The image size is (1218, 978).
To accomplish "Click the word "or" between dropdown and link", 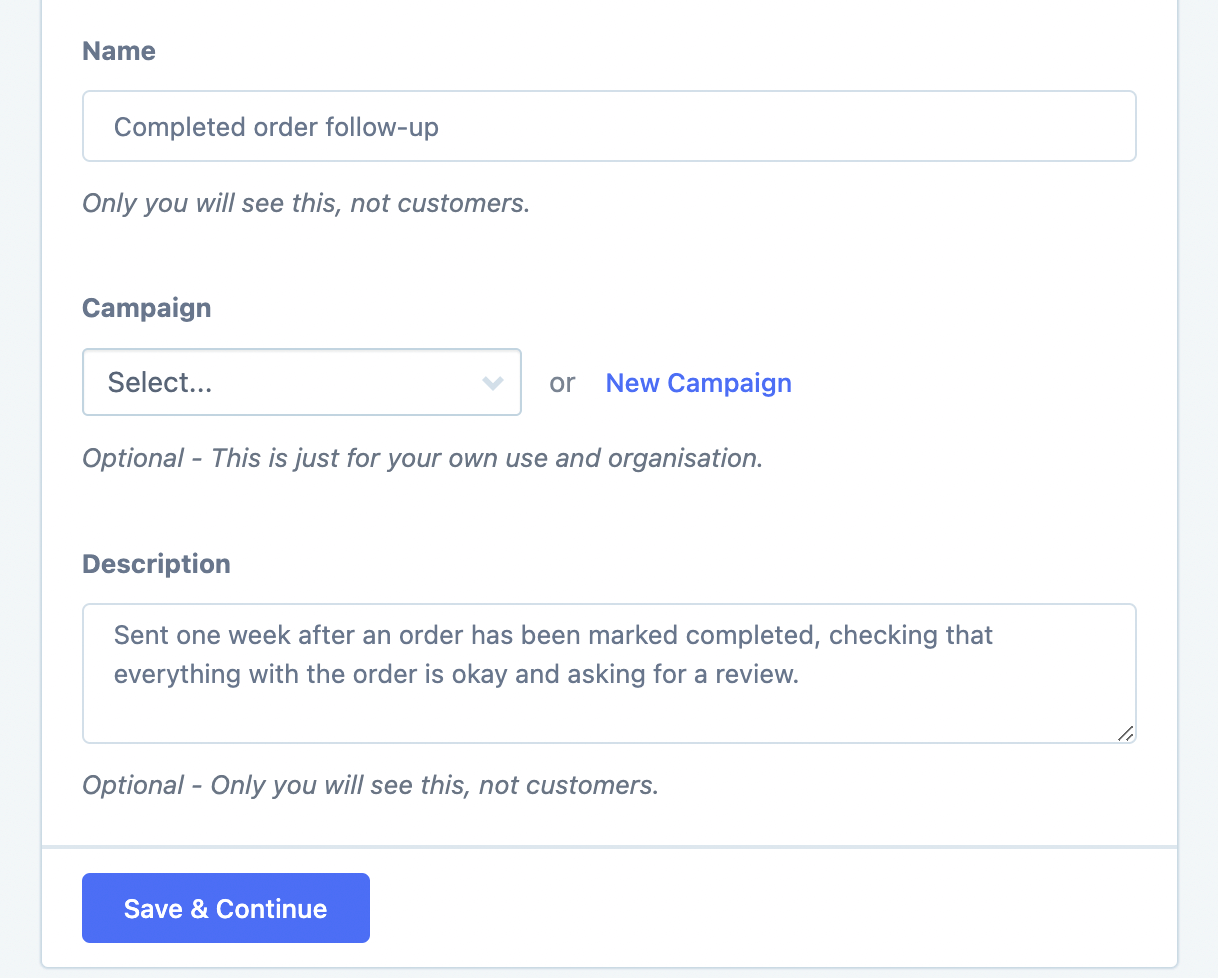I will [562, 383].
